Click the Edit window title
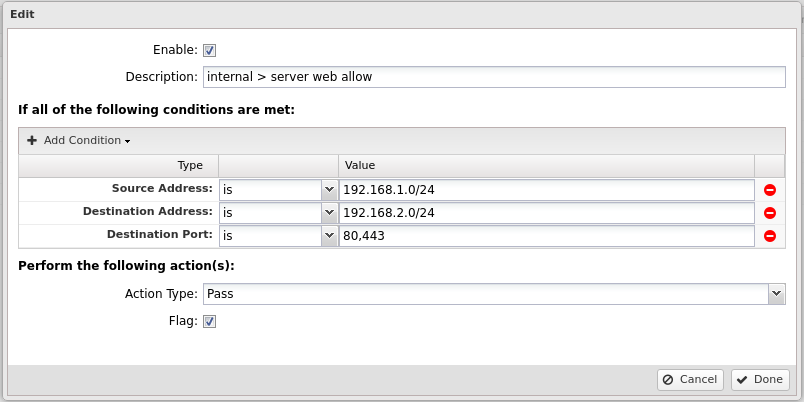Viewport: 804px width, 402px height. point(22,14)
